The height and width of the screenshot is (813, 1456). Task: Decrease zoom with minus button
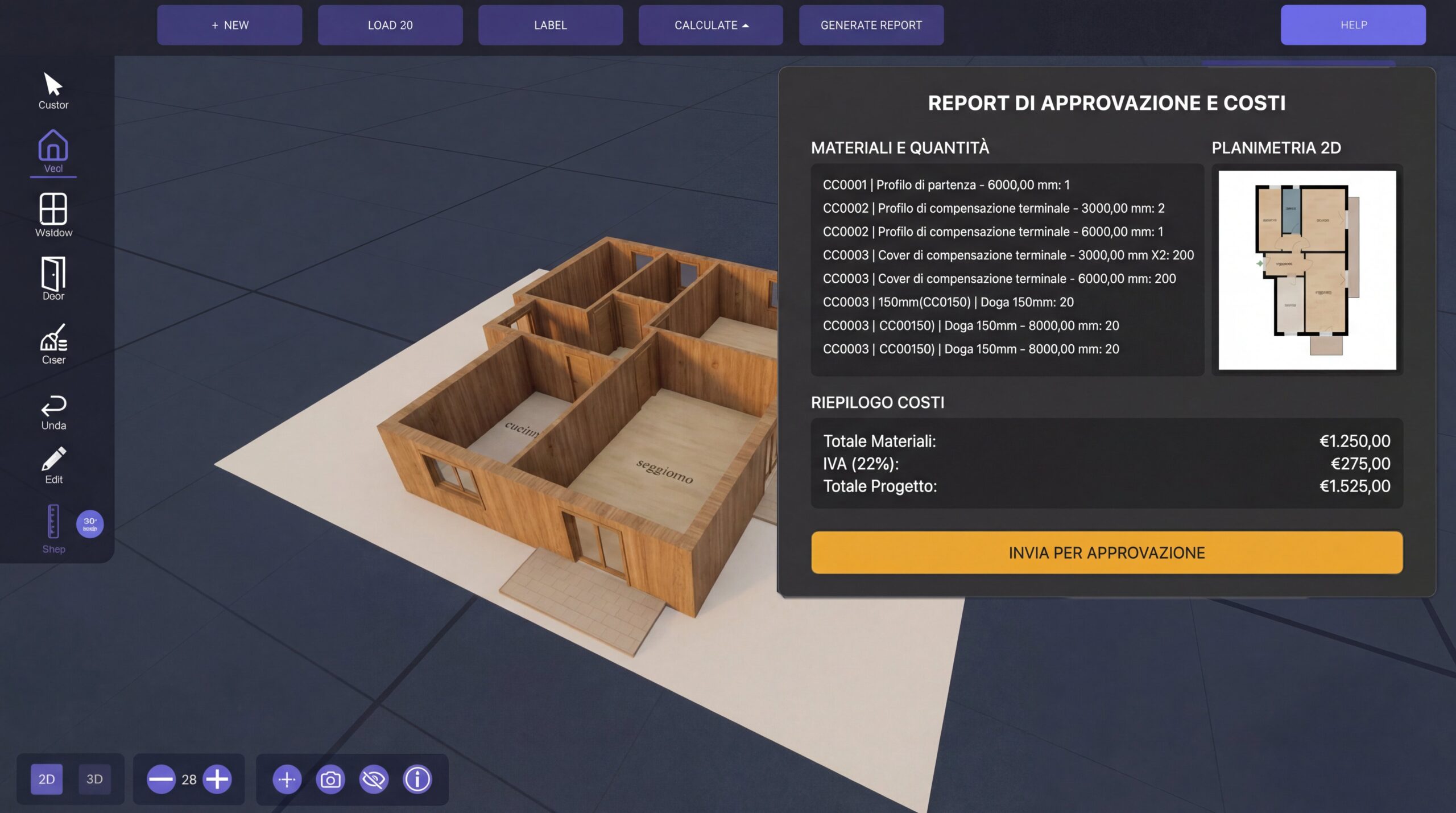coord(161,779)
